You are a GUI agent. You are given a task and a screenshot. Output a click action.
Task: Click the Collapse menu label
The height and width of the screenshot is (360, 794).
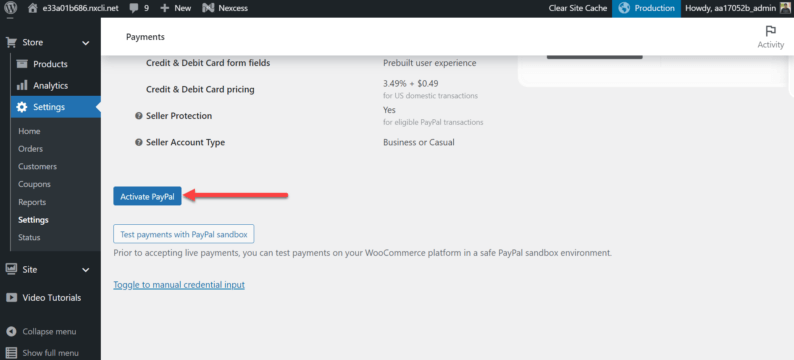[x=50, y=332]
